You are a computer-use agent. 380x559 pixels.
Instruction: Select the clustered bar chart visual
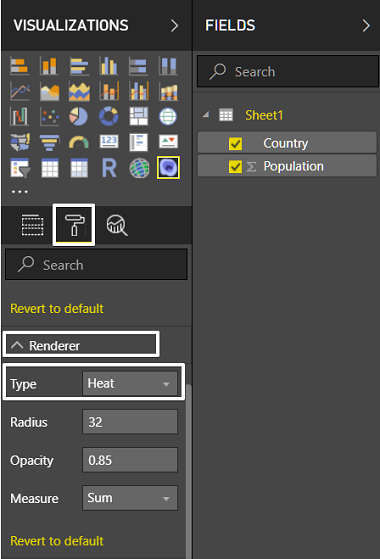(79, 66)
